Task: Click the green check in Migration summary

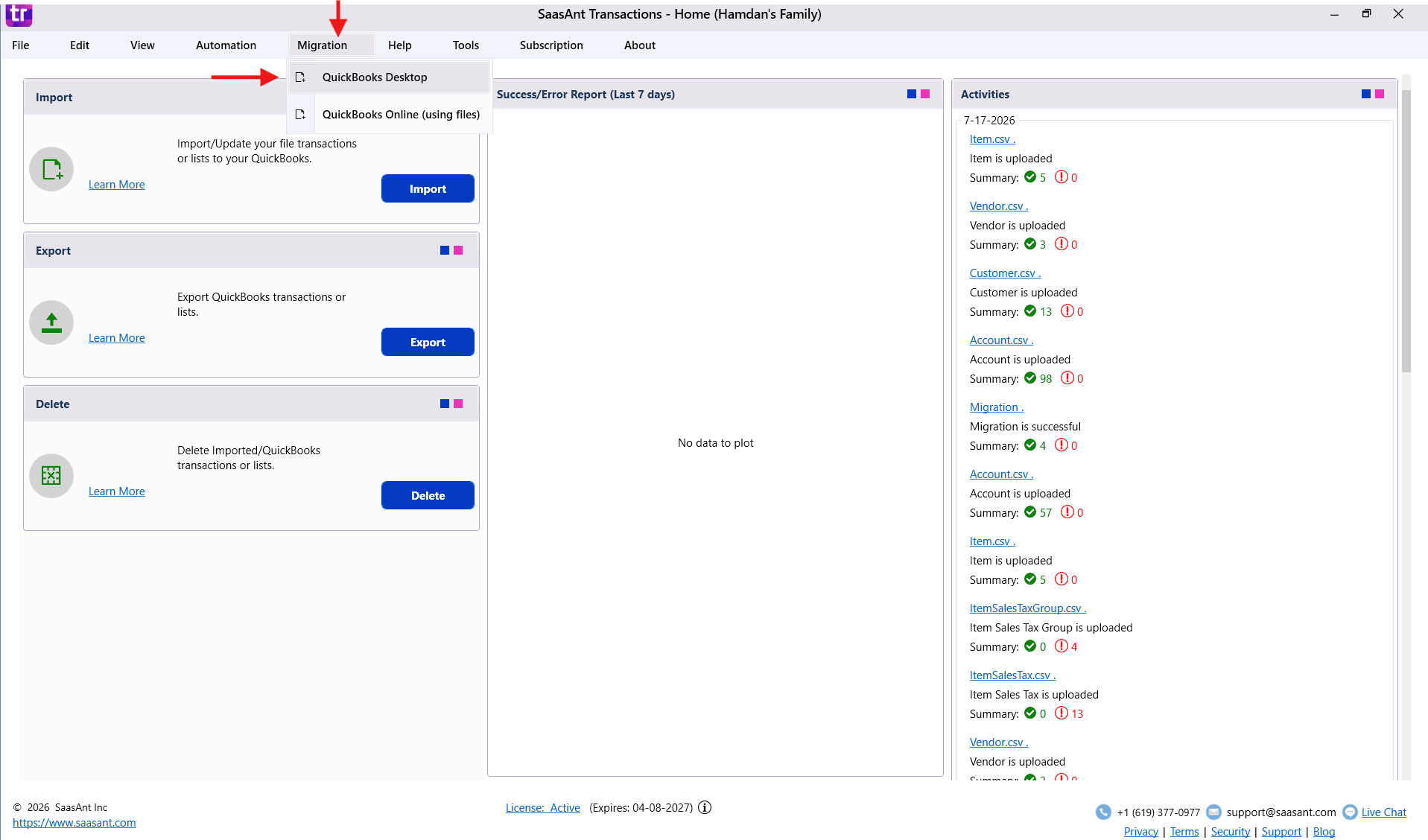Action: (1030, 445)
